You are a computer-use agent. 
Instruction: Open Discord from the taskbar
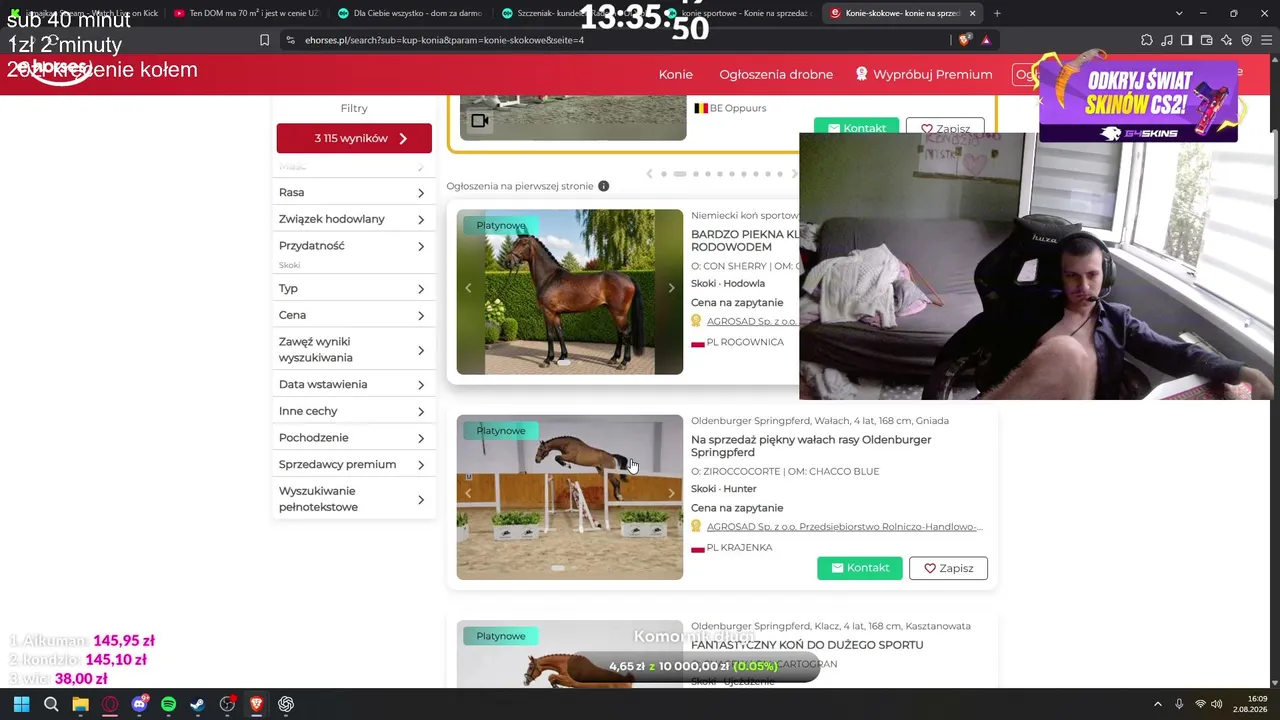point(139,704)
